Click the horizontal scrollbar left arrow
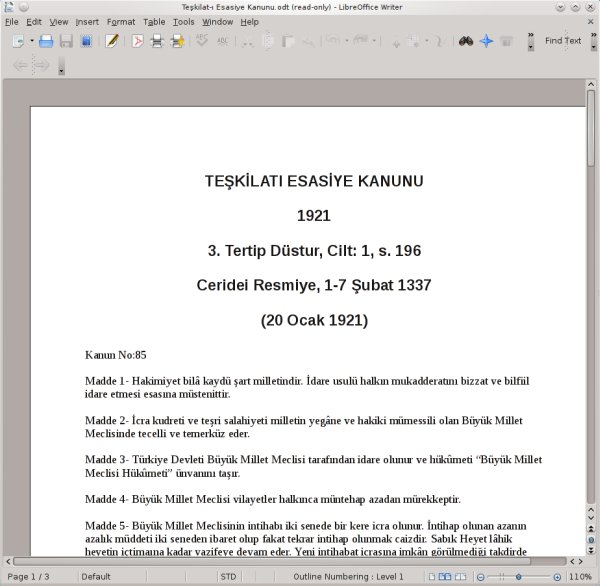 coord(8,562)
